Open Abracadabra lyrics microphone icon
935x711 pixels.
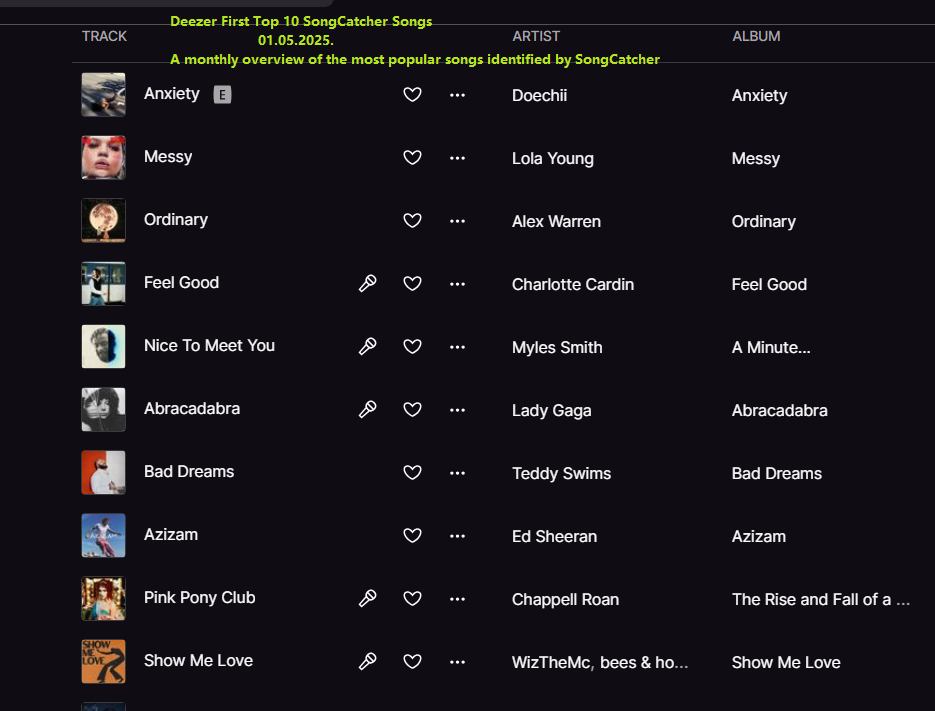(x=367, y=409)
